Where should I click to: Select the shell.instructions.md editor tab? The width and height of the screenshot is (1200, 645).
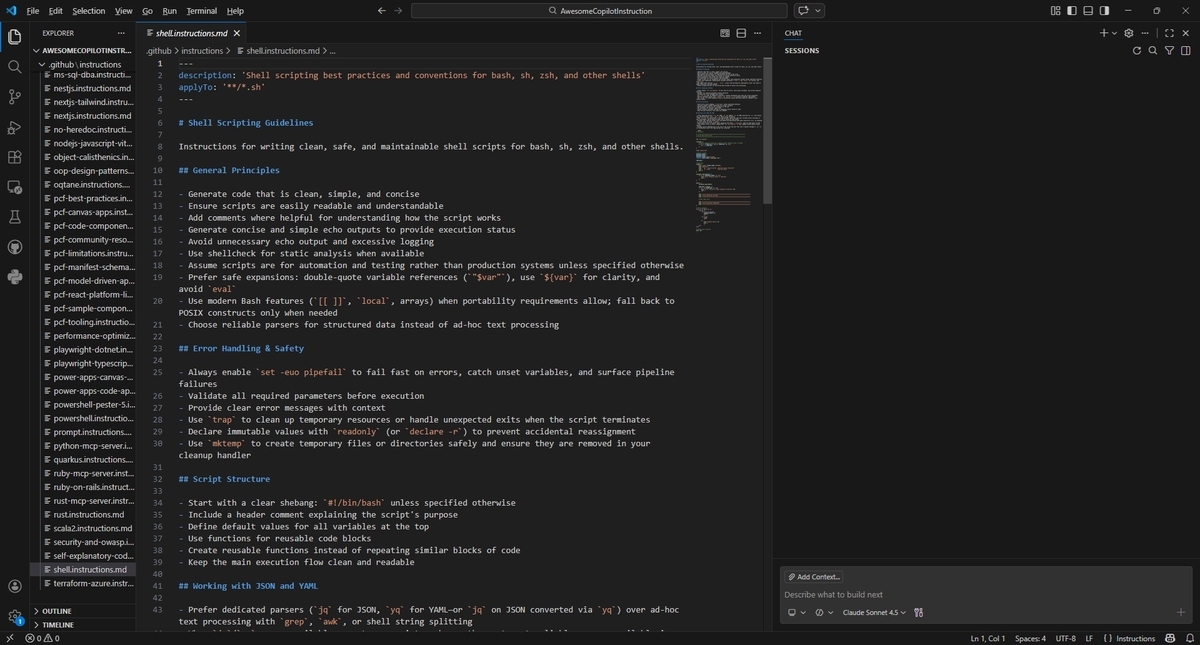tap(193, 33)
